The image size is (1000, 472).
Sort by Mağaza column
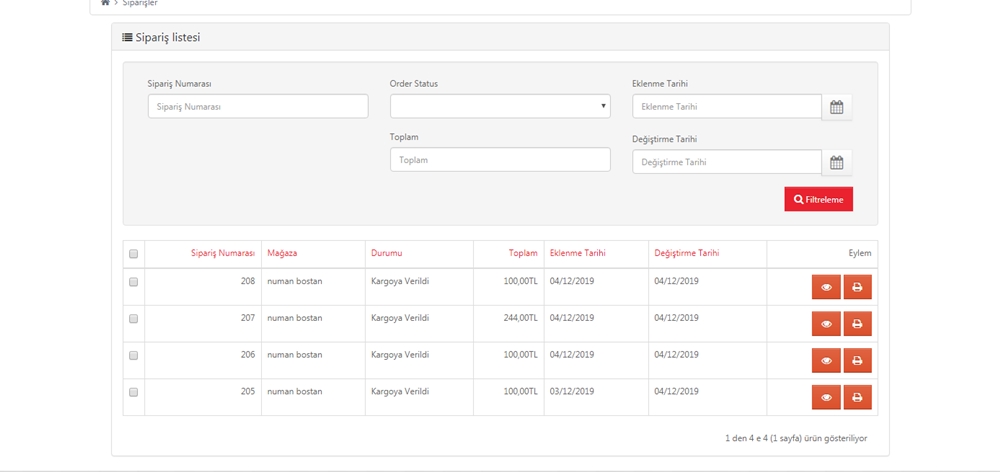(x=283, y=253)
